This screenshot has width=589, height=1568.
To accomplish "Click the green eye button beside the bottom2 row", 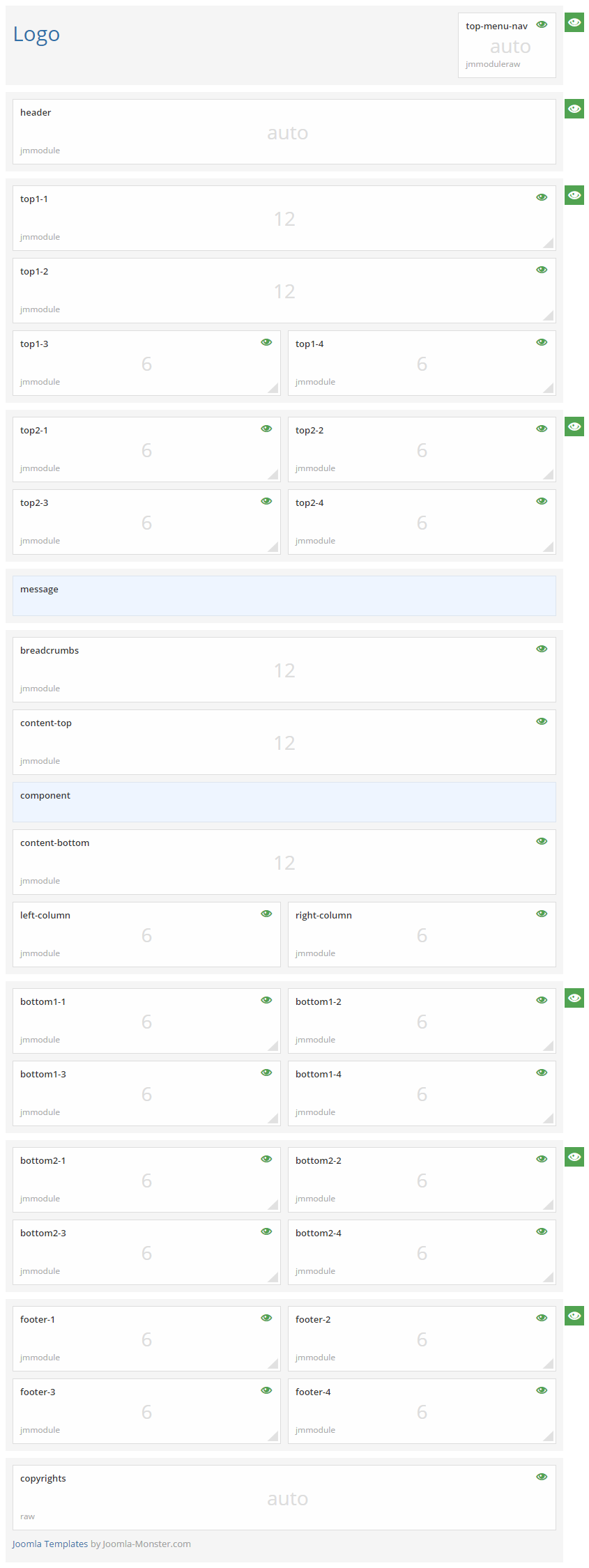I will (x=574, y=1157).
